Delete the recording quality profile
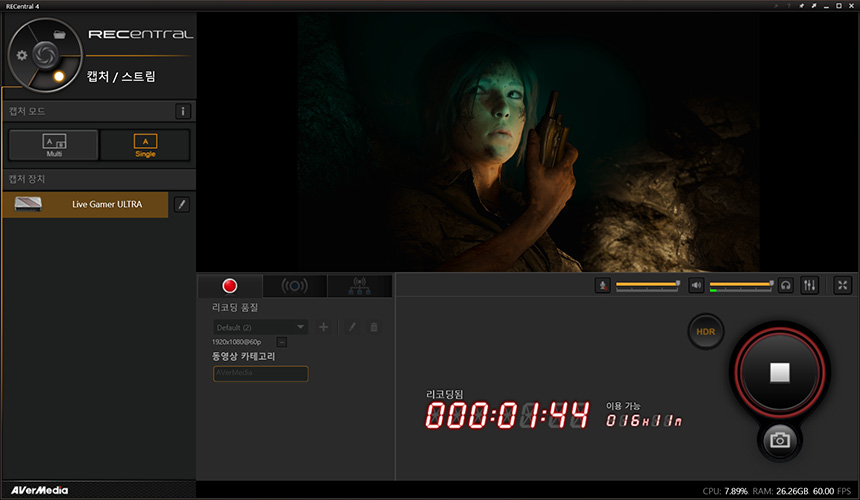The width and height of the screenshot is (860, 500). (374, 327)
